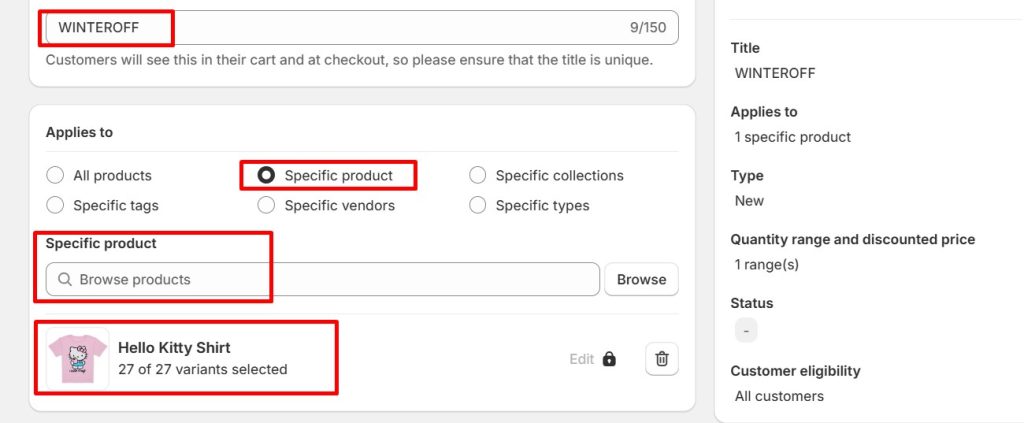Click the 1 range(s) summary text
The height and width of the screenshot is (423, 1024).
(767, 265)
